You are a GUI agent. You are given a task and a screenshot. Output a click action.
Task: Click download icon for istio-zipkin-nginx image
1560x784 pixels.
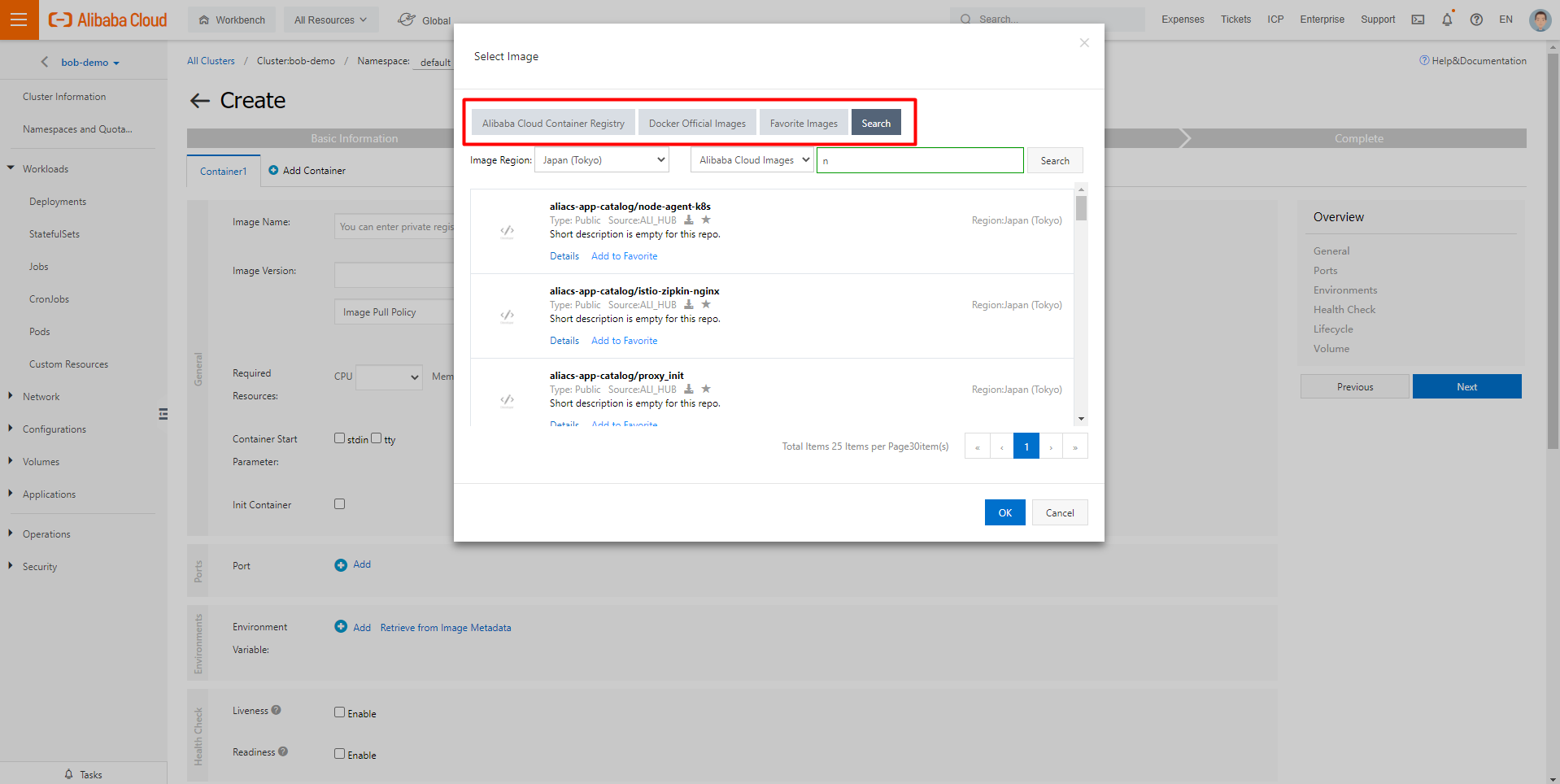[689, 305]
